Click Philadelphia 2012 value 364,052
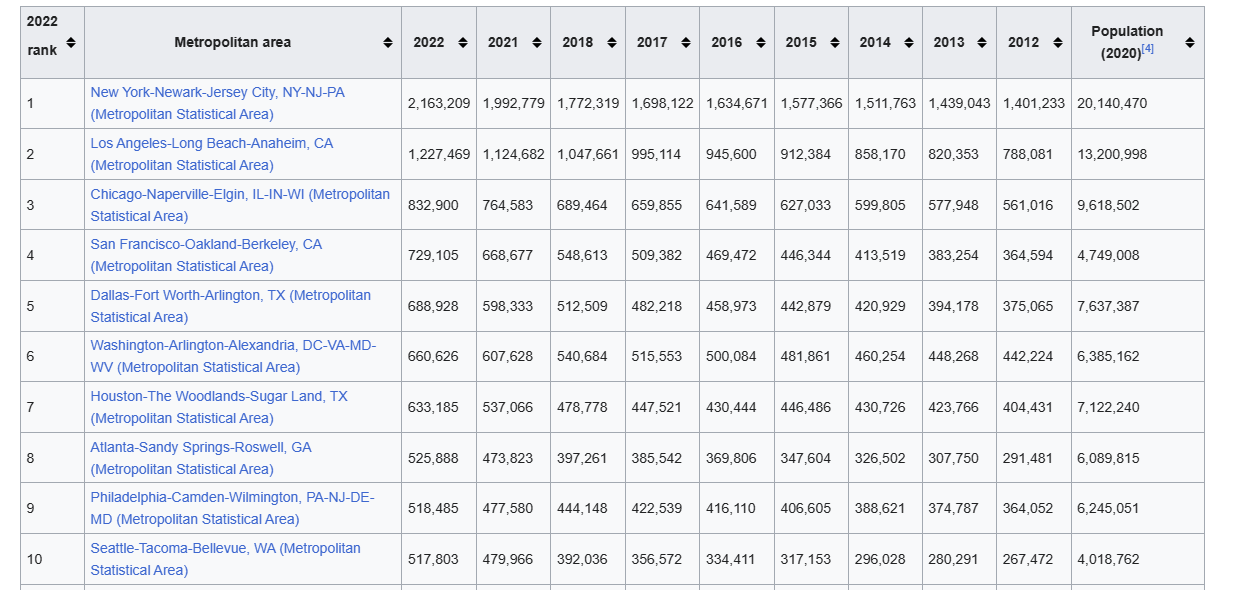This screenshot has width=1243, height=590. coord(1028,508)
